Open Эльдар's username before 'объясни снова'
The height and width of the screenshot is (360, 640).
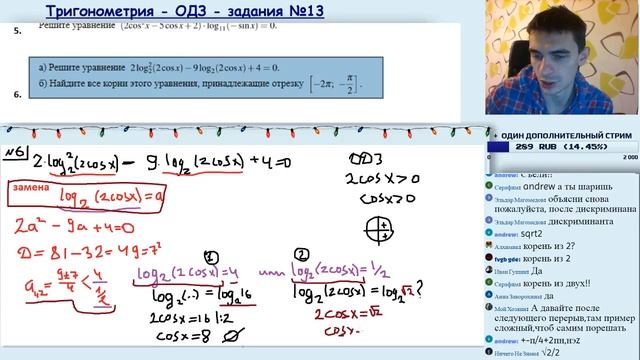click(520, 200)
